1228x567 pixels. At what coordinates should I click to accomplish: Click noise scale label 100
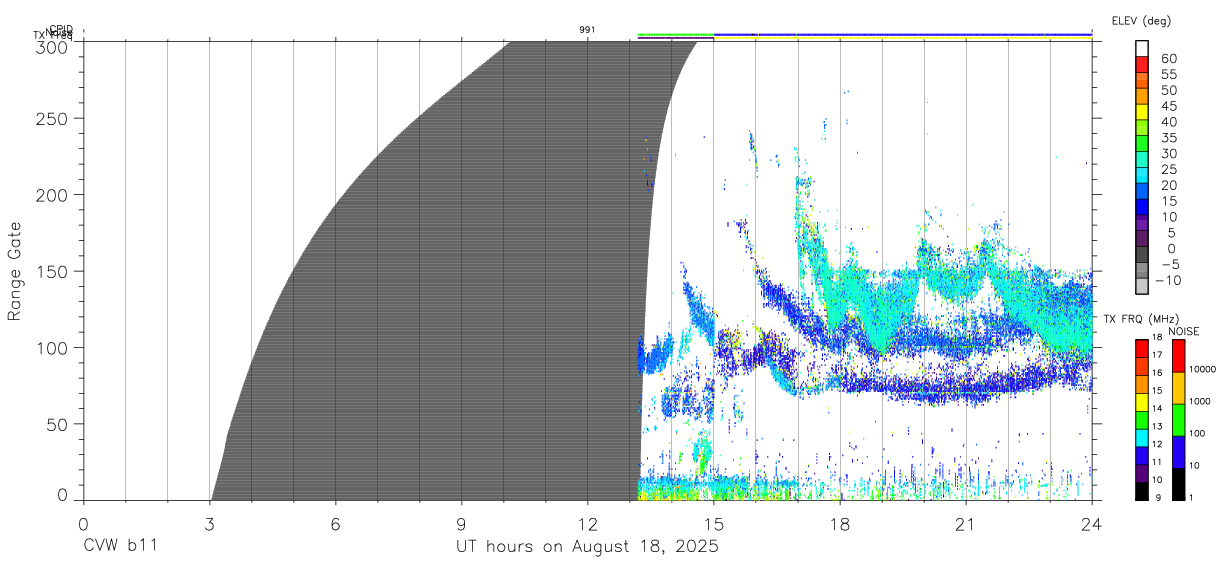coord(1197,434)
